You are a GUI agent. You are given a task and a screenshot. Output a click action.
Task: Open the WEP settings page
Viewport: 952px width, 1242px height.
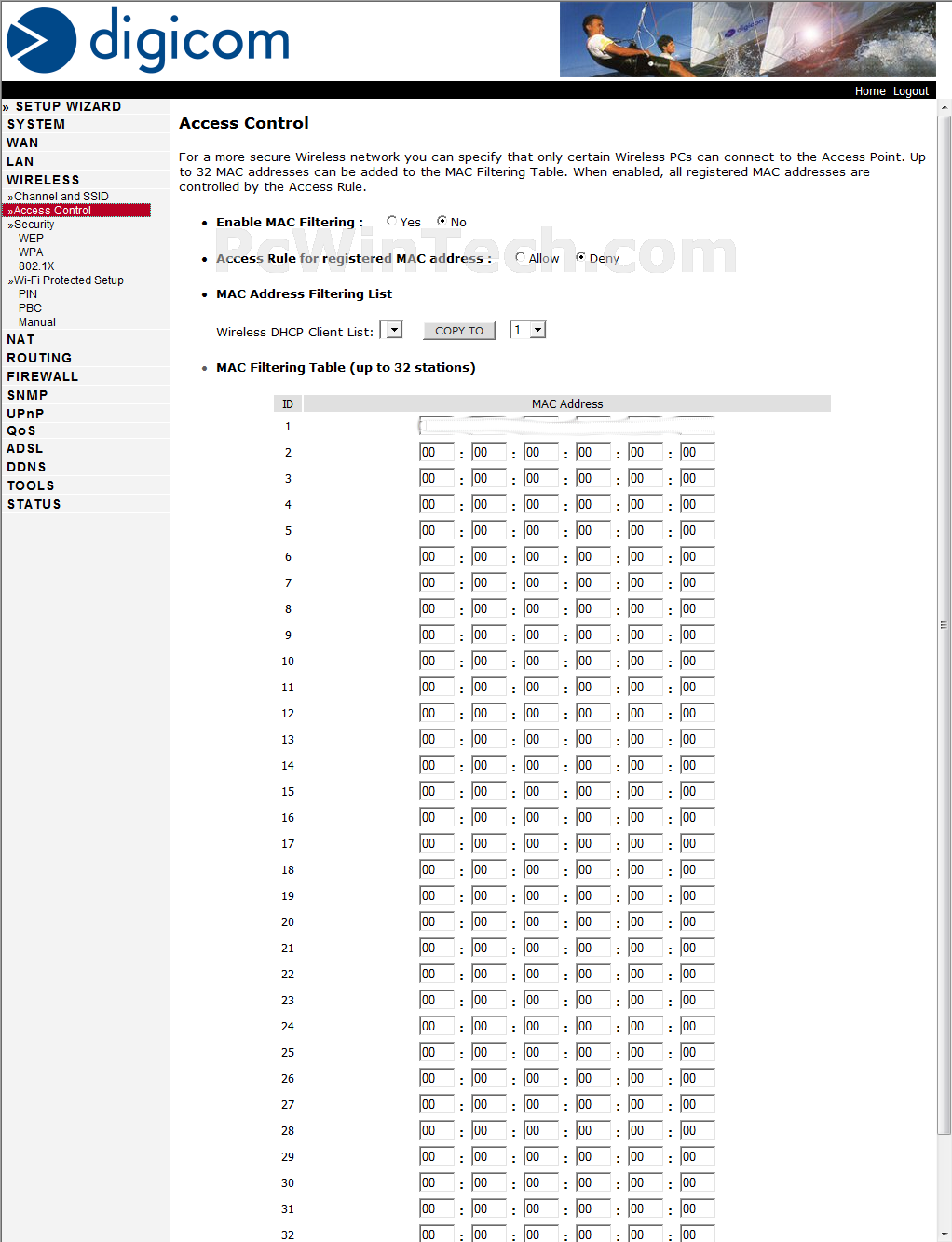(x=31, y=239)
